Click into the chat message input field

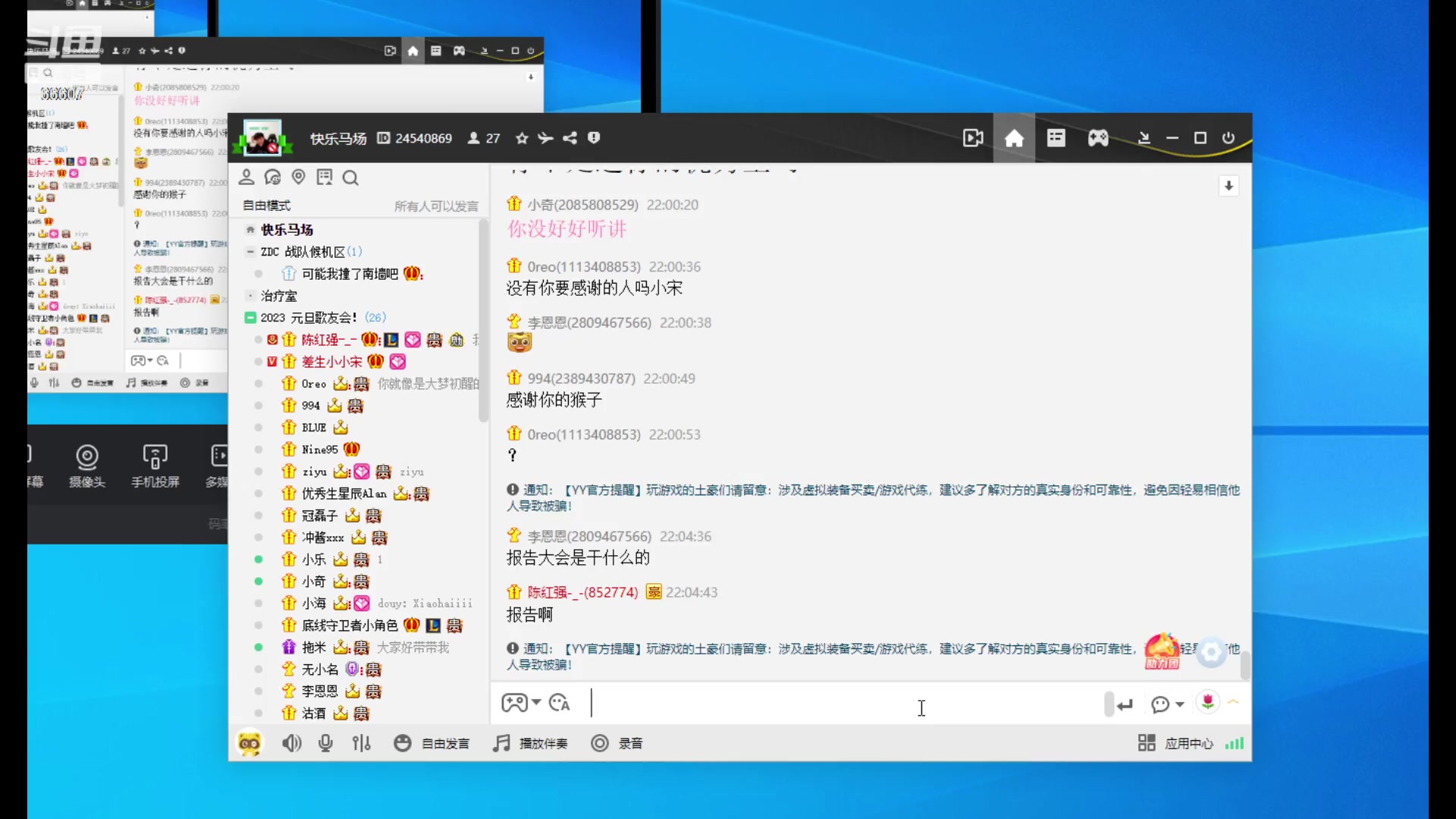(x=842, y=704)
